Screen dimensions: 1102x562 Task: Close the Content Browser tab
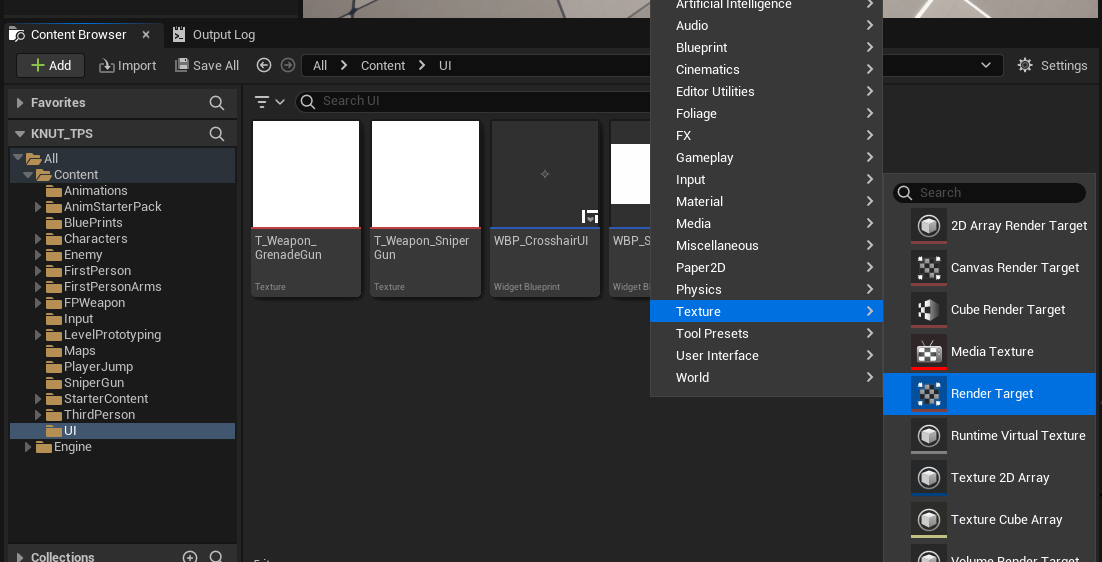145,34
